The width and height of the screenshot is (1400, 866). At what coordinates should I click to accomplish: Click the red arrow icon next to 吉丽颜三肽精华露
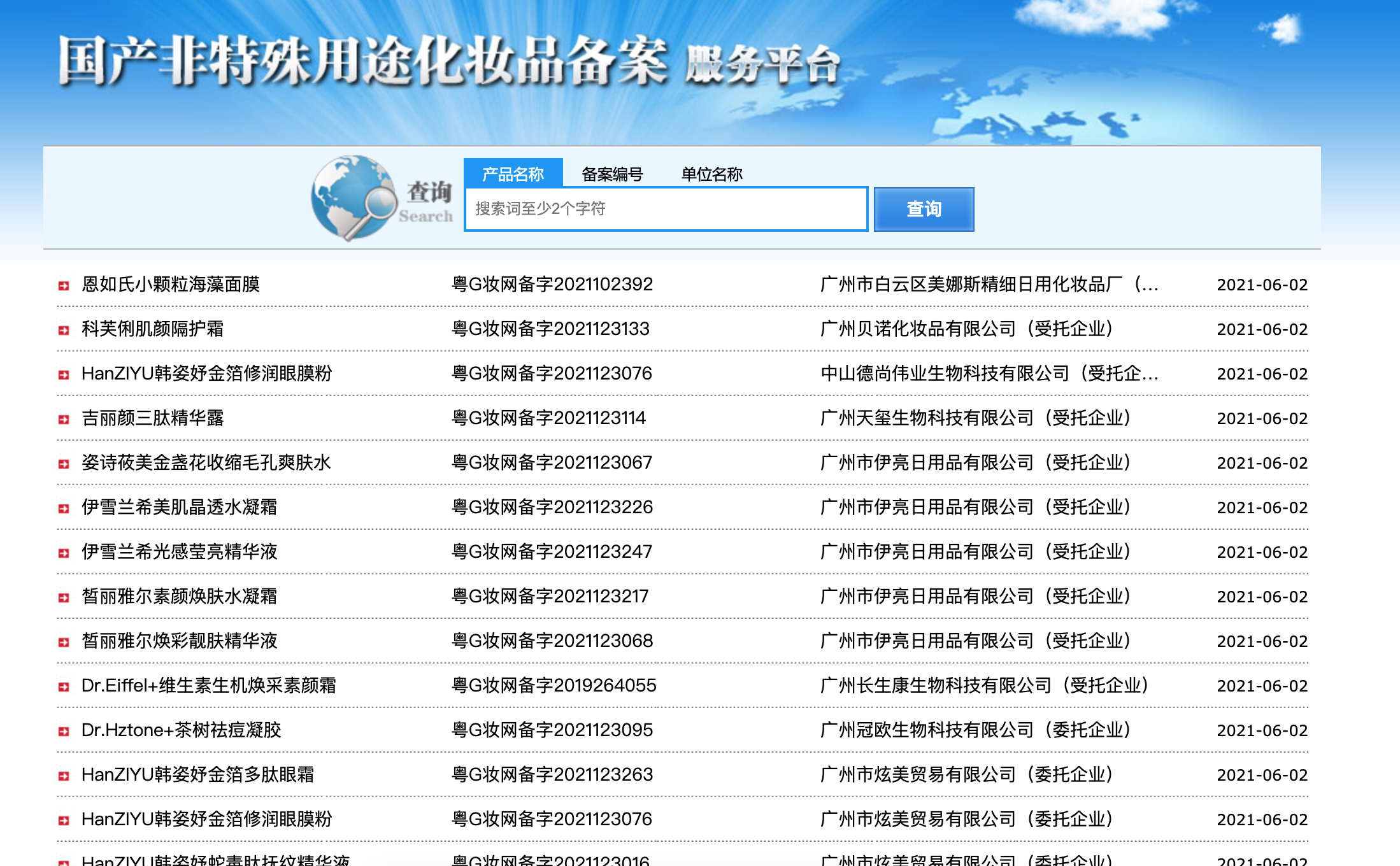[63, 419]
